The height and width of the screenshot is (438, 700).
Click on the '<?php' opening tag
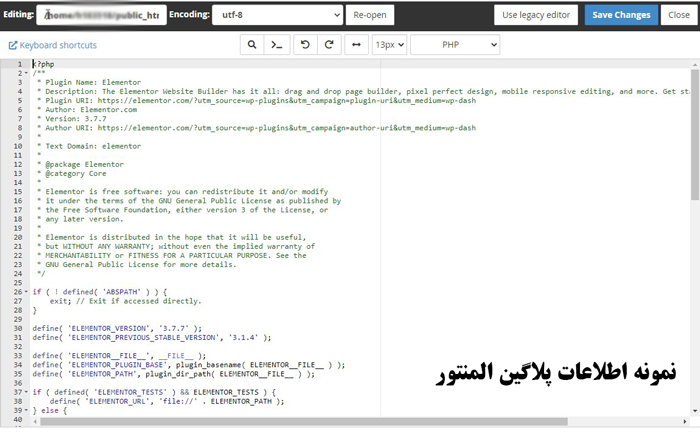click(43, 64)
